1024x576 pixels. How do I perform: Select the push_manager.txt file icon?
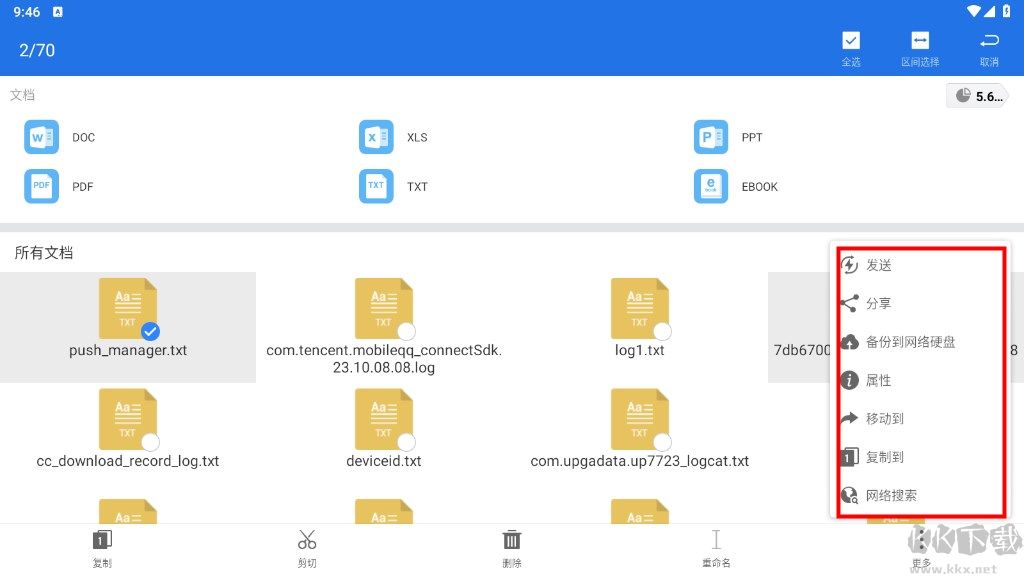pyautogui.click(x=128, y=308)
